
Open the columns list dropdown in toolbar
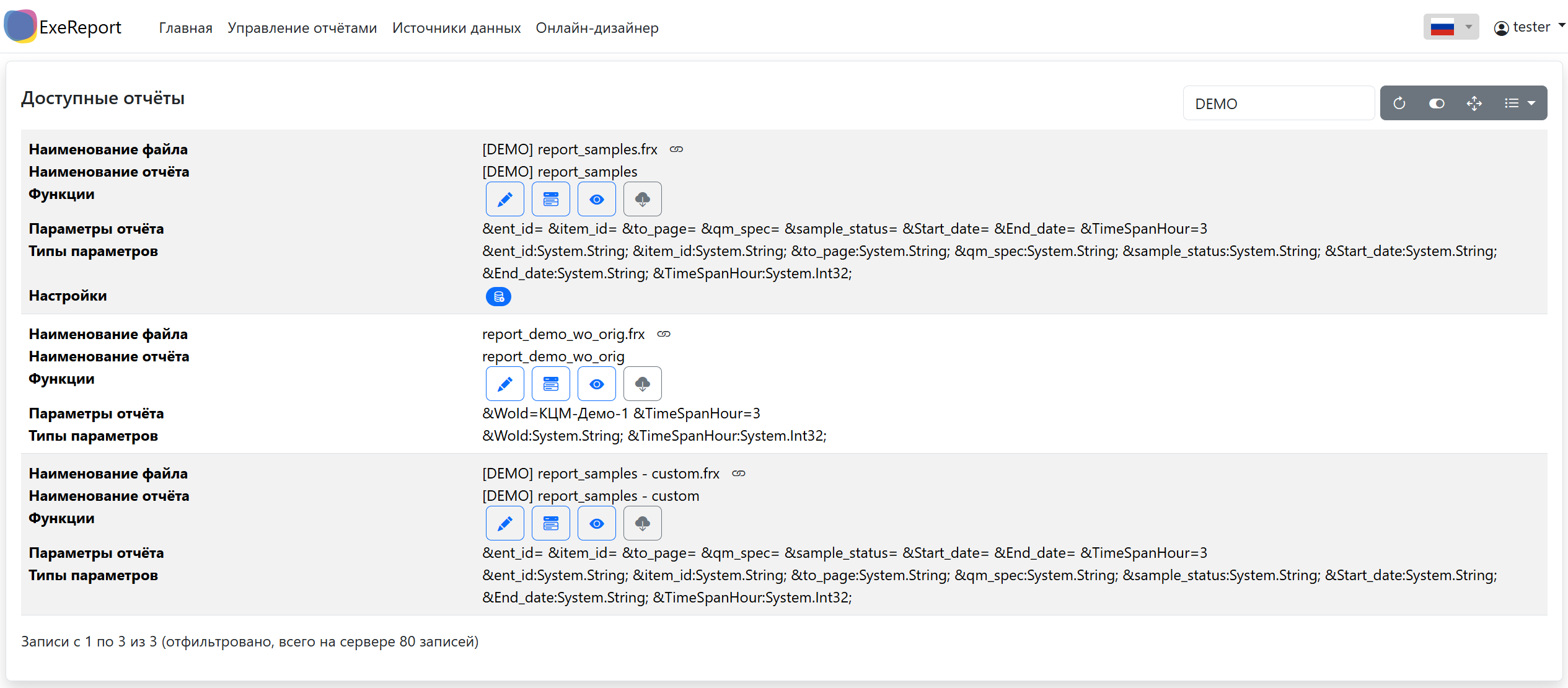tap(1519, 103)
